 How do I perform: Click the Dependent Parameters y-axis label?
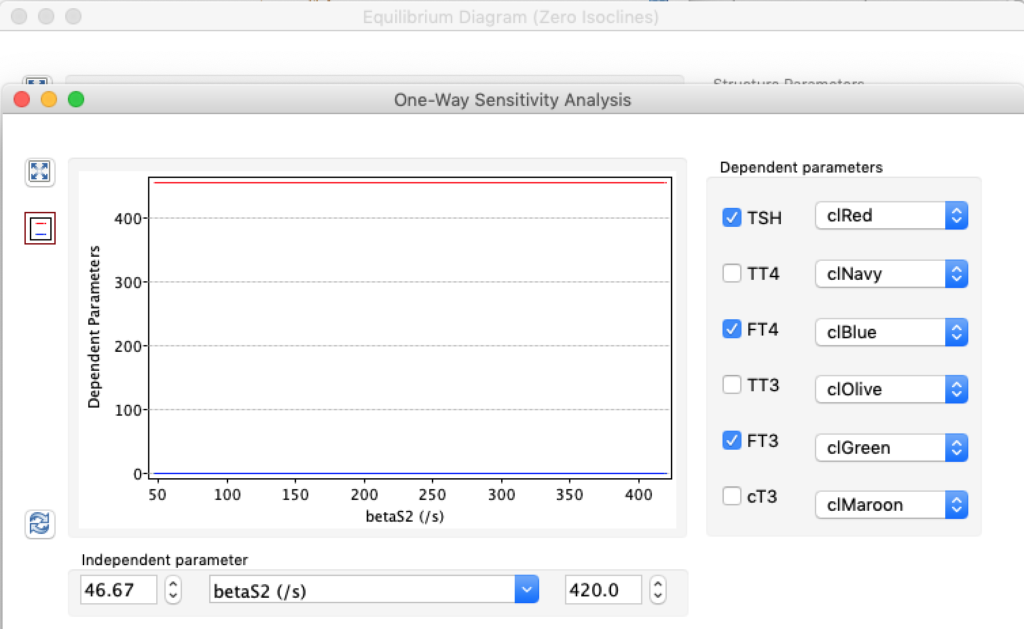click(x=94, y=327)
